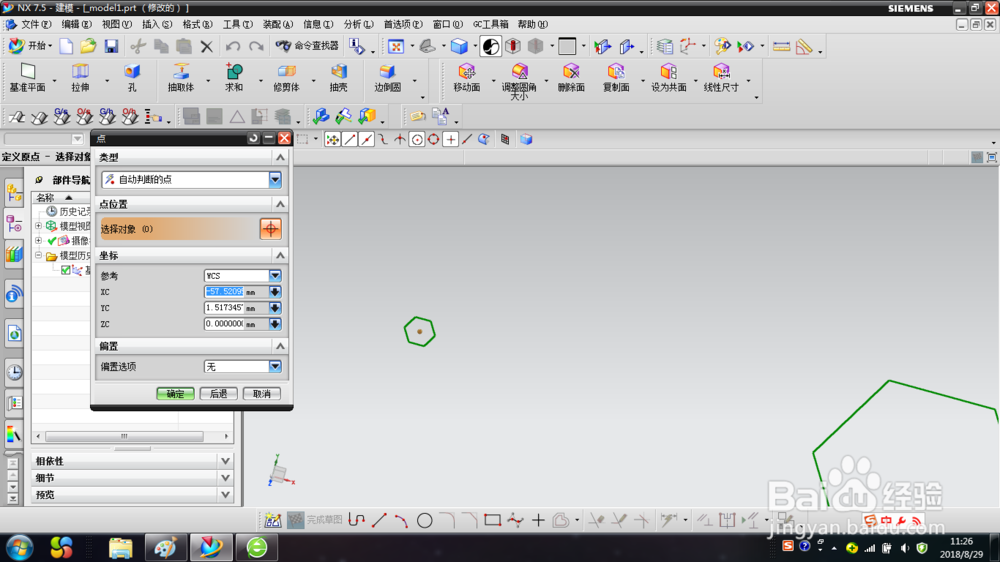
Task: Open the ZC value options arrow
Action: click(x=275, y=324)
